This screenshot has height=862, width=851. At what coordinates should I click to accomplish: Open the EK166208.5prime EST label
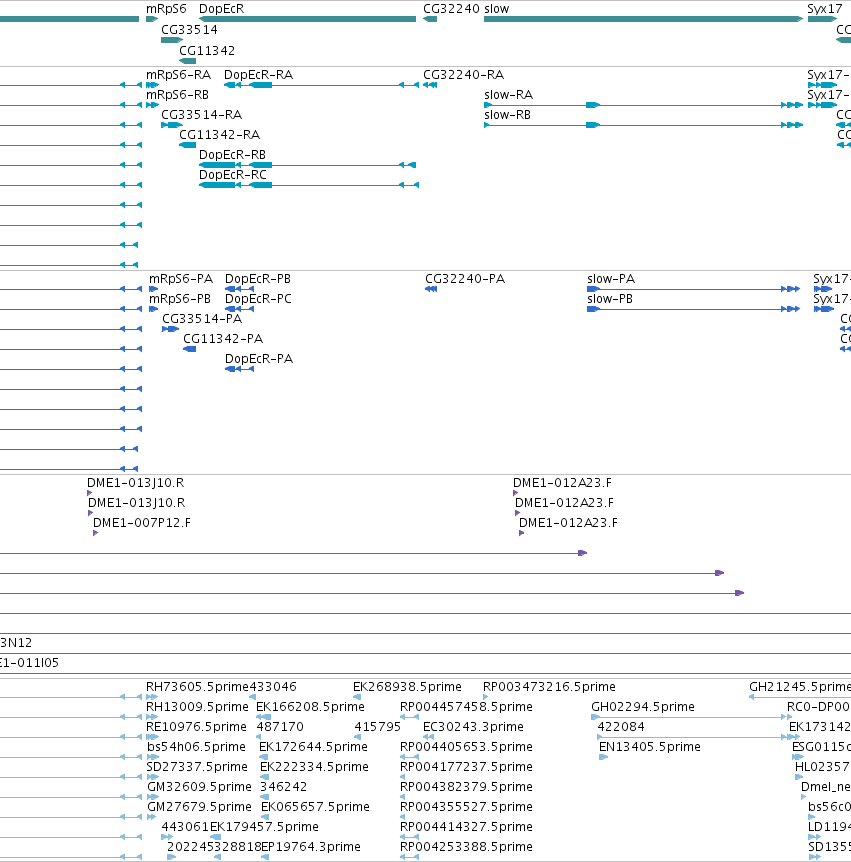point(311,707)
